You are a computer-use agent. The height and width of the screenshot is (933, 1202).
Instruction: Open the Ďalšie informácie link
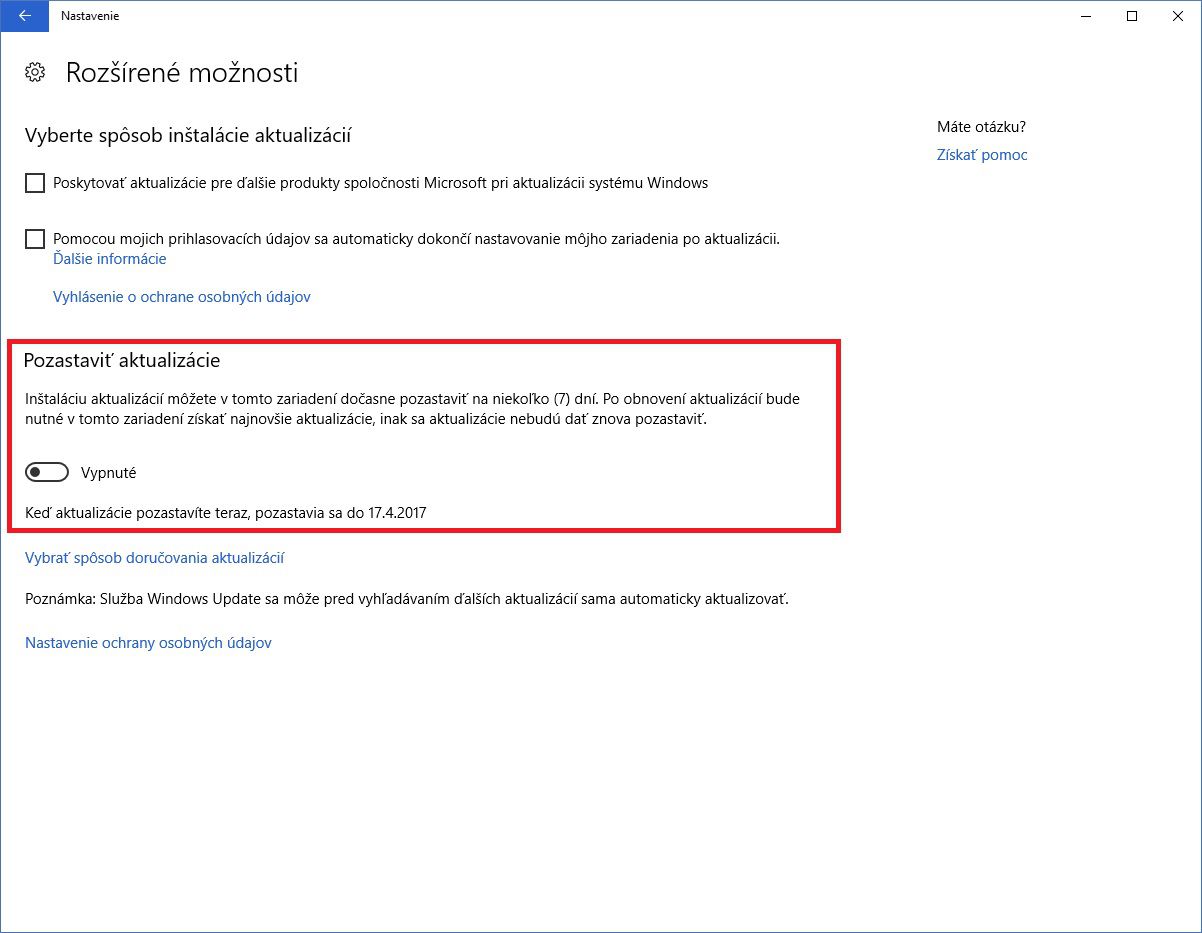110,259
